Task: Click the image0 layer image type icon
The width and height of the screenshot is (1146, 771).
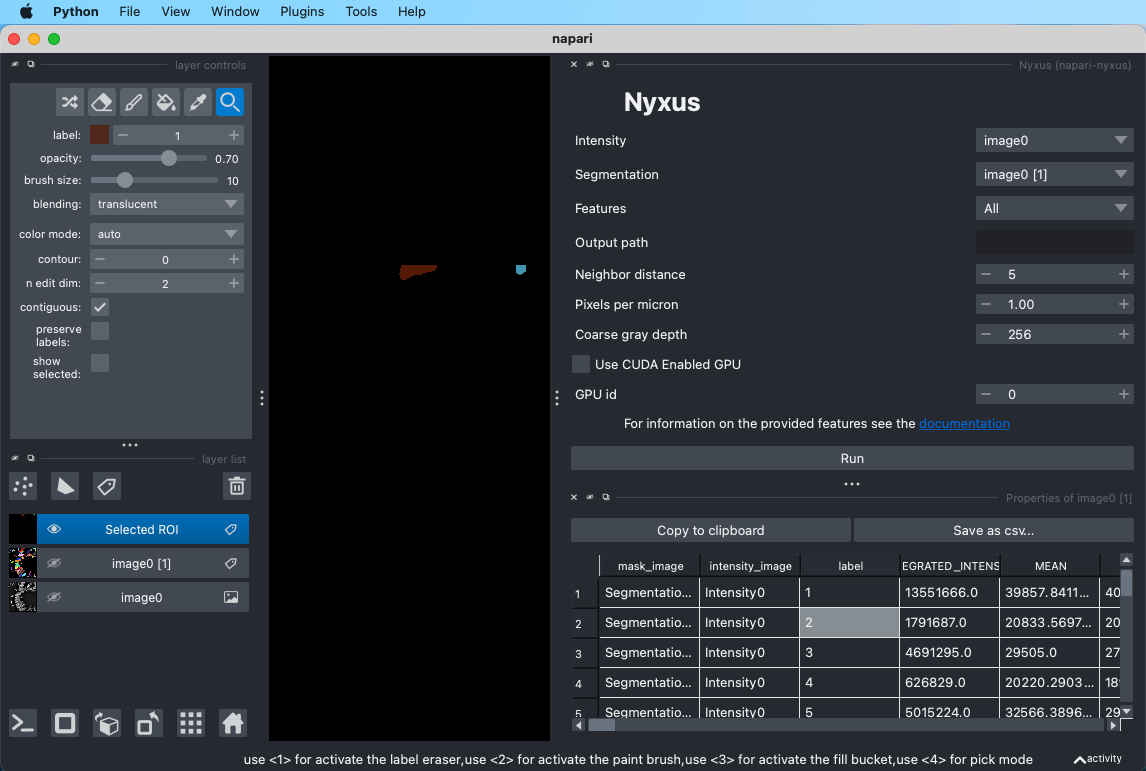Action: (x=231, y=598)
